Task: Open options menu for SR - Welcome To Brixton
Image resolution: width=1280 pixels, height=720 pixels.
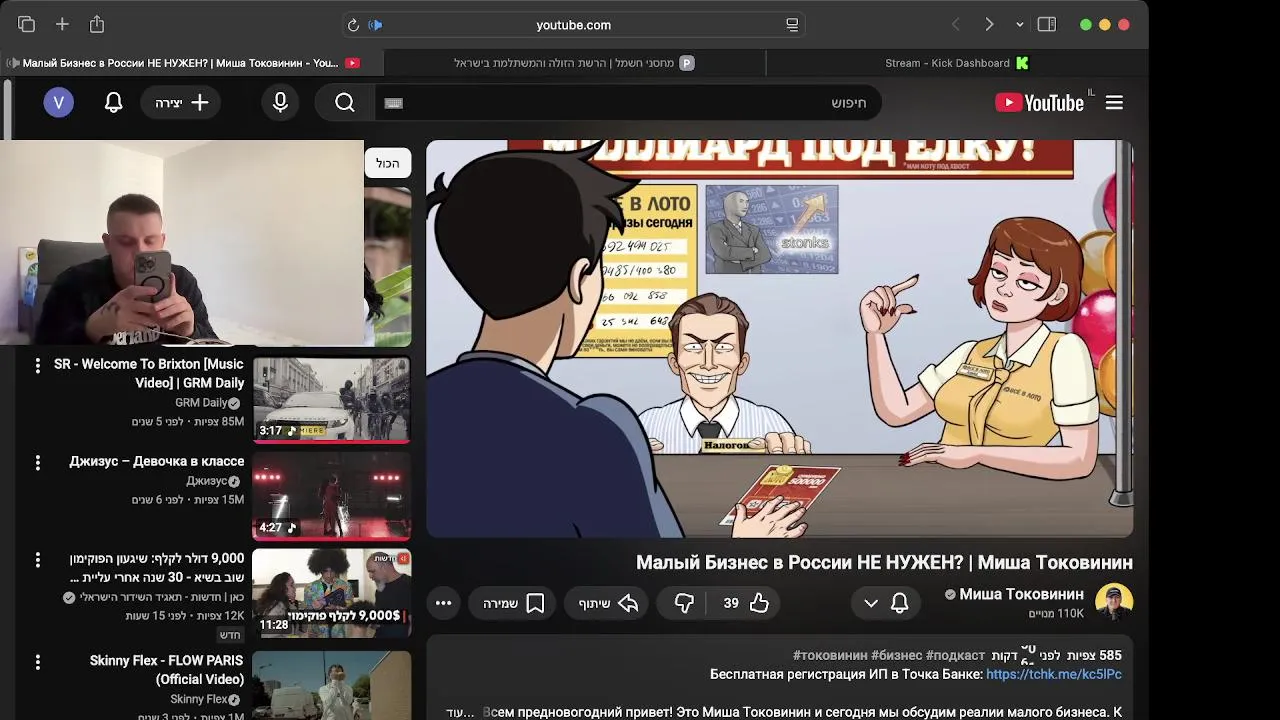Action: coord(38,365)
